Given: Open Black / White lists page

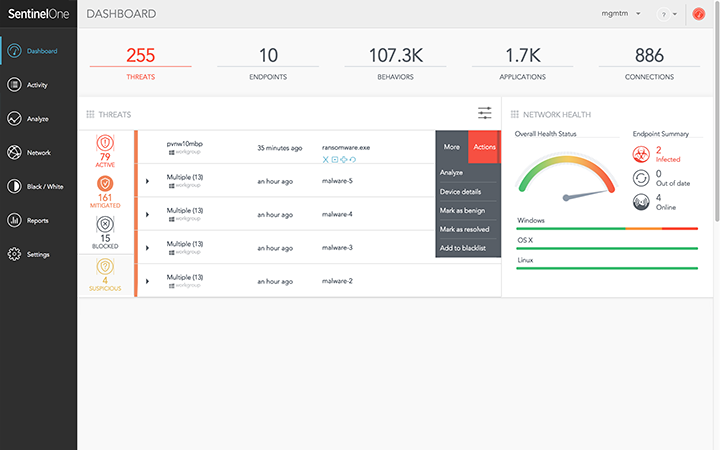Looking at the screenshot, I should pyautogui.click(x=37, y=186).
